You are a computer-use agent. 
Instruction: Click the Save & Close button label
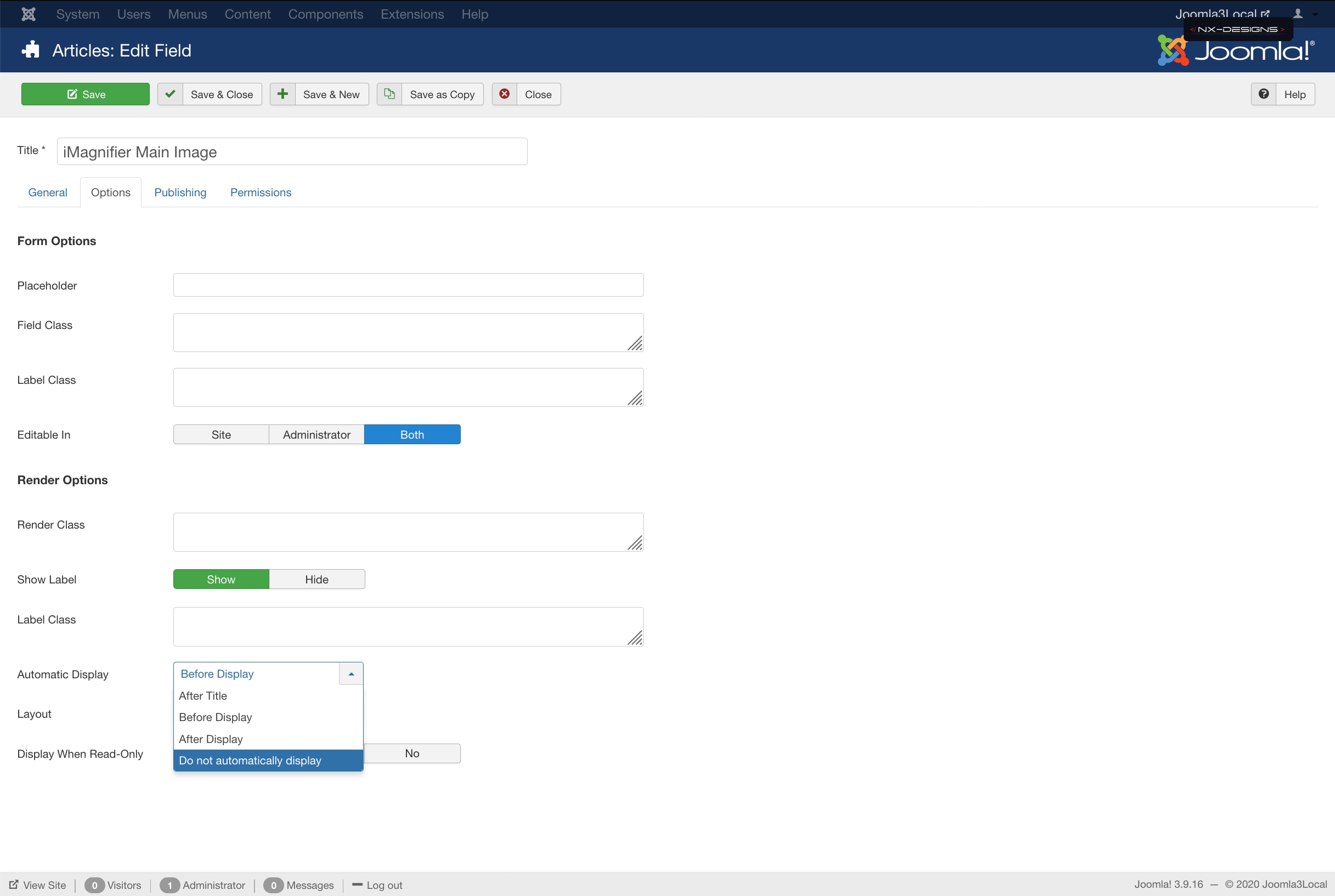pyautogui.click(x=222, y=94)
